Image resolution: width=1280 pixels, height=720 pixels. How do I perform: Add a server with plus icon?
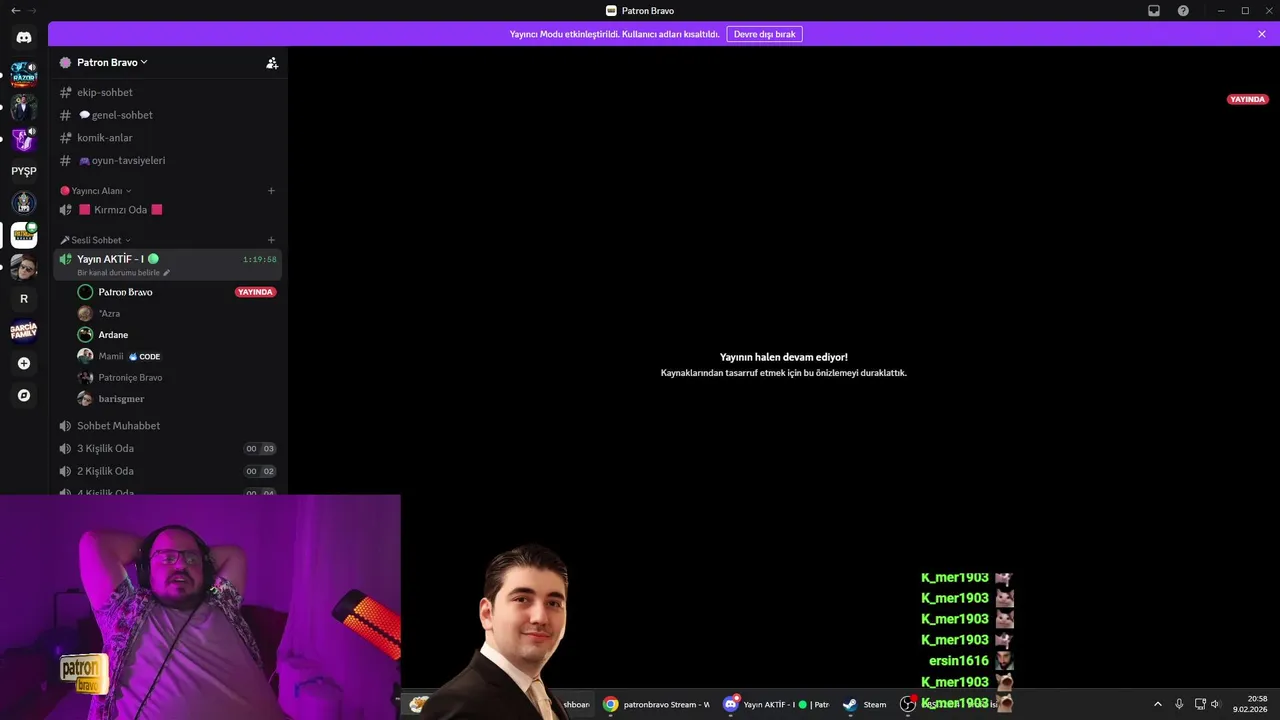[x=24, y=363]
